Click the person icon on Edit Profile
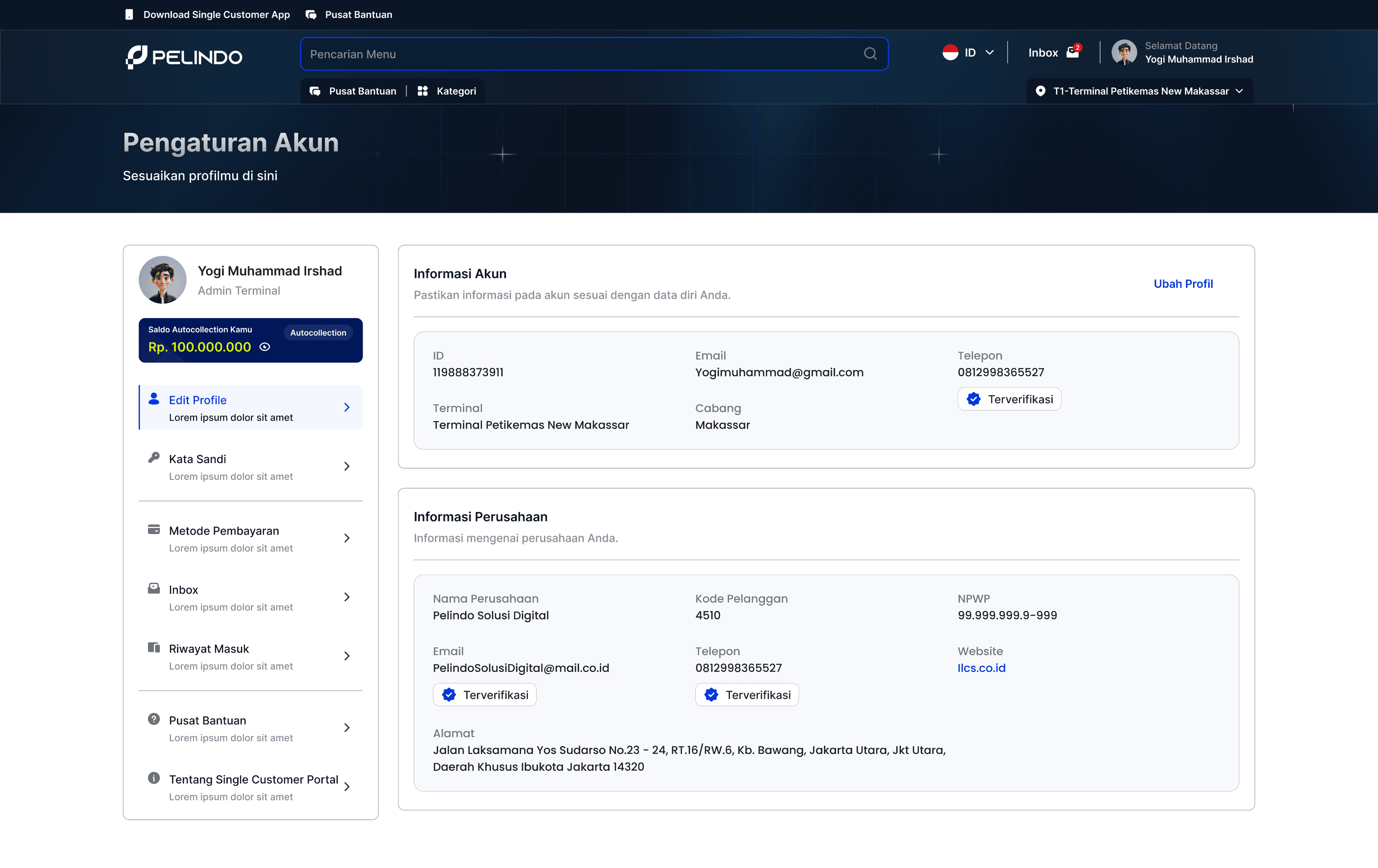 point(154,398)
